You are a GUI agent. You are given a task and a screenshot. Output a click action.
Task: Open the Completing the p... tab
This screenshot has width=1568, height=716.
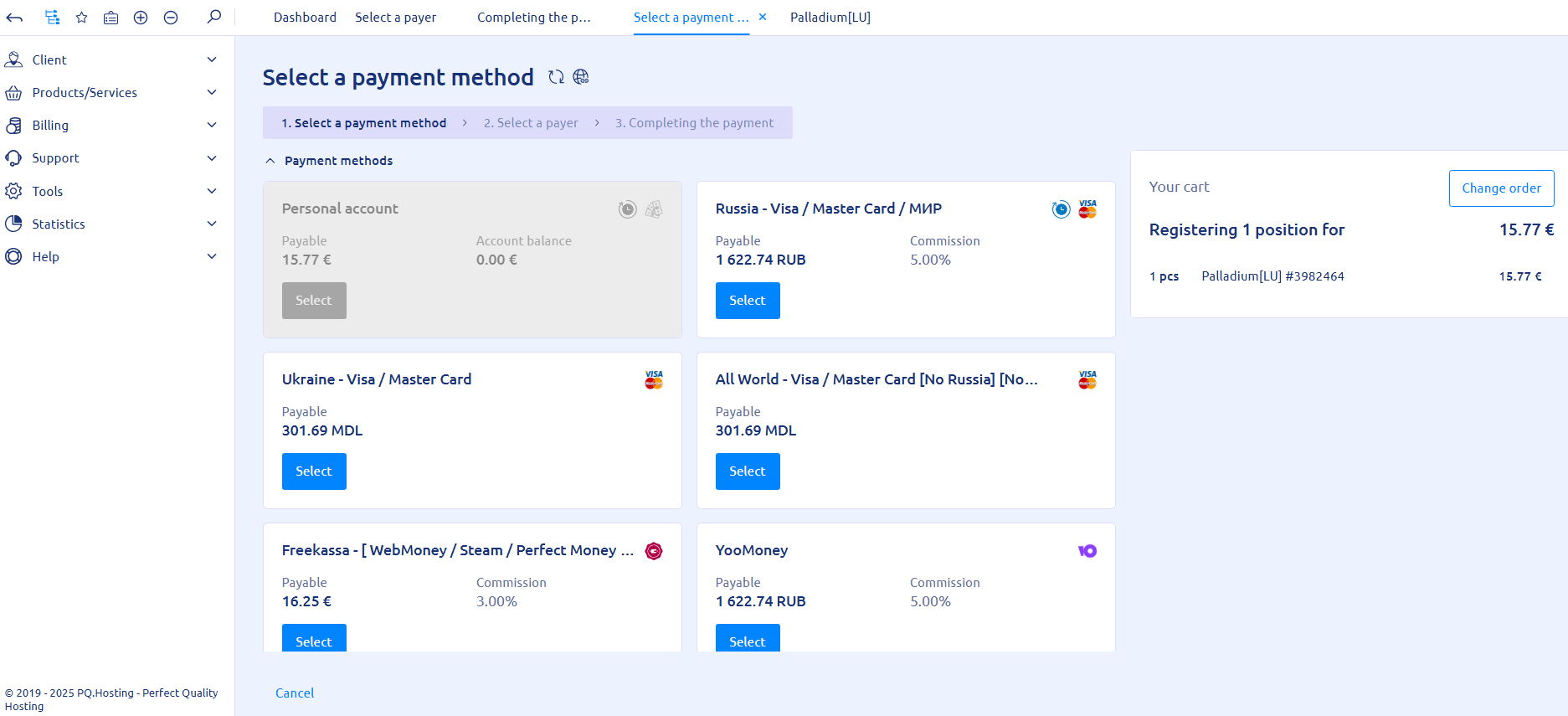(534, 18)
